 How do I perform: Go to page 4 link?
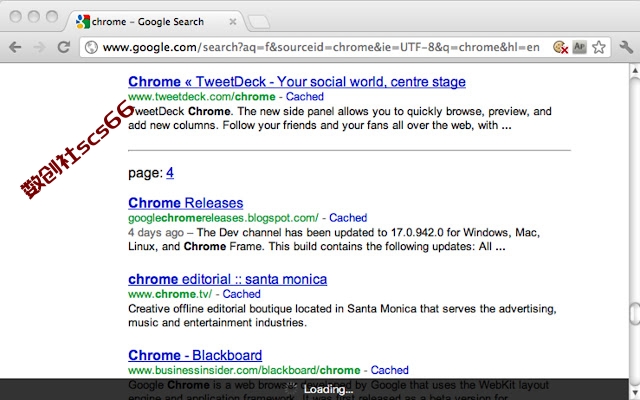point(170,173)
